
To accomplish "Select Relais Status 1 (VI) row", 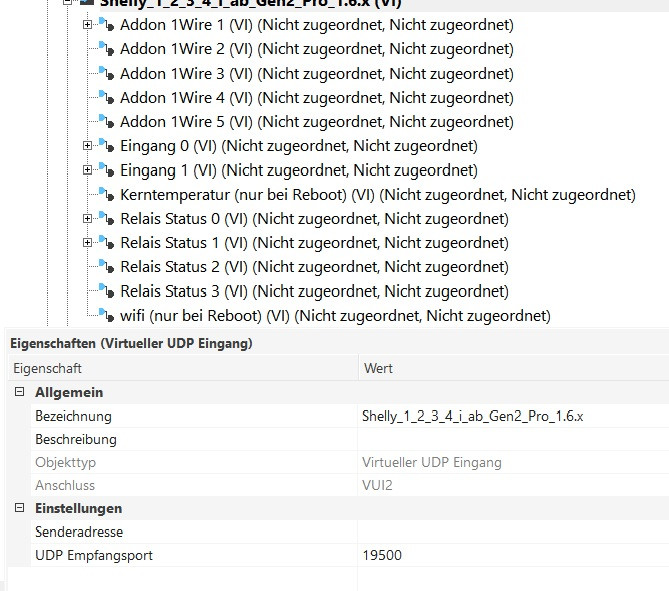I will tap(314, 243).
